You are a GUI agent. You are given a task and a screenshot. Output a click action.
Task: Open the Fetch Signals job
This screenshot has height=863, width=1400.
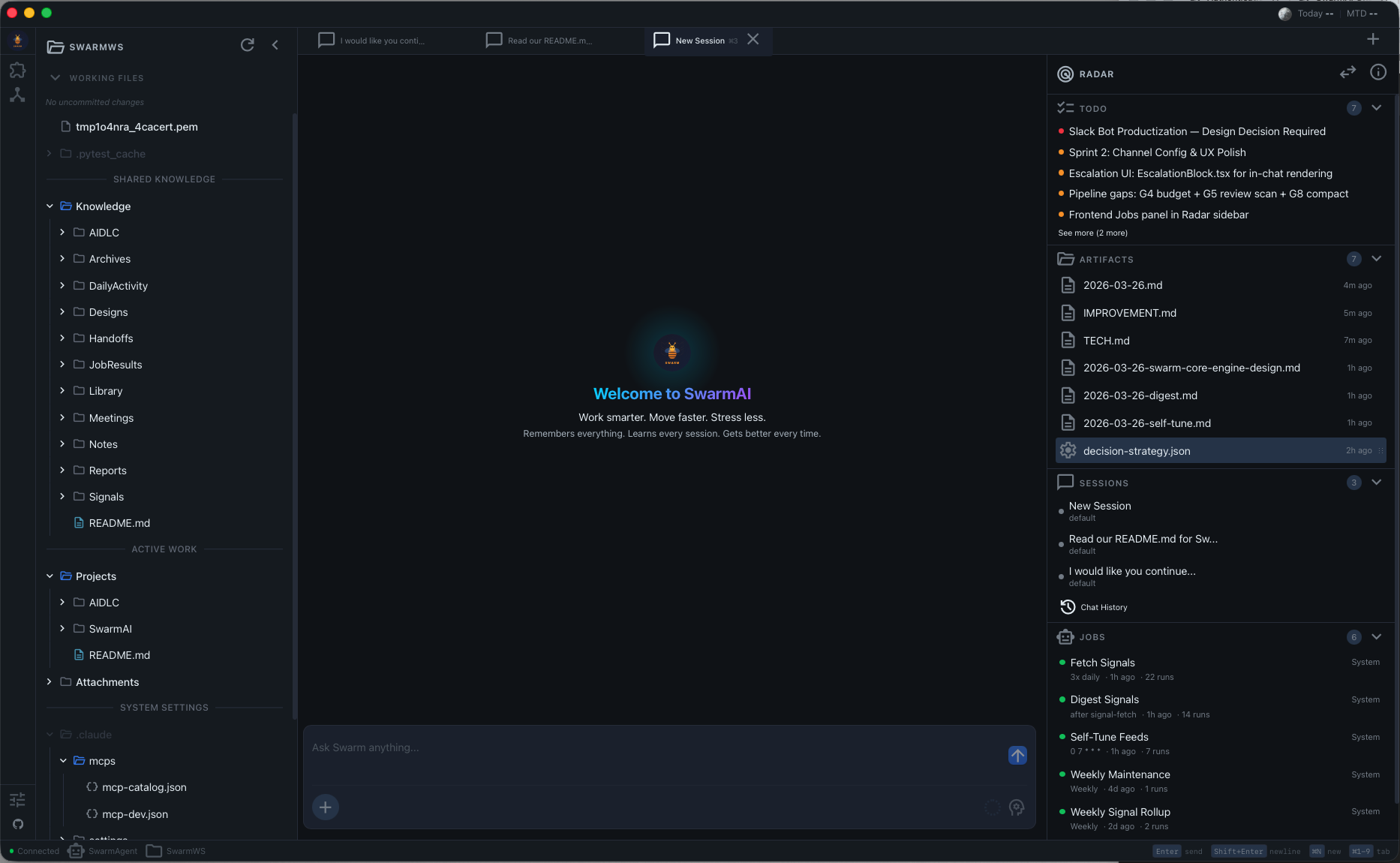coord(1219,669)
